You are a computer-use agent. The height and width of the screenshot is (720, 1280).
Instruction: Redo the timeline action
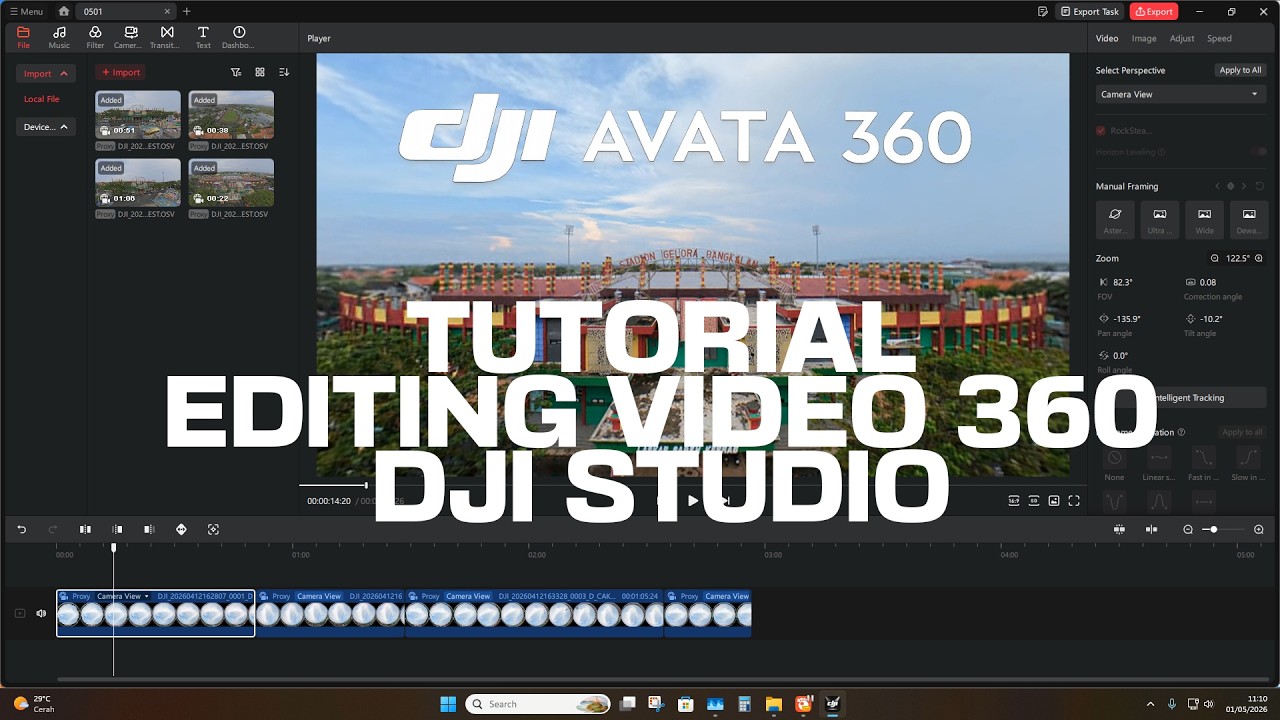click(53, 529)
